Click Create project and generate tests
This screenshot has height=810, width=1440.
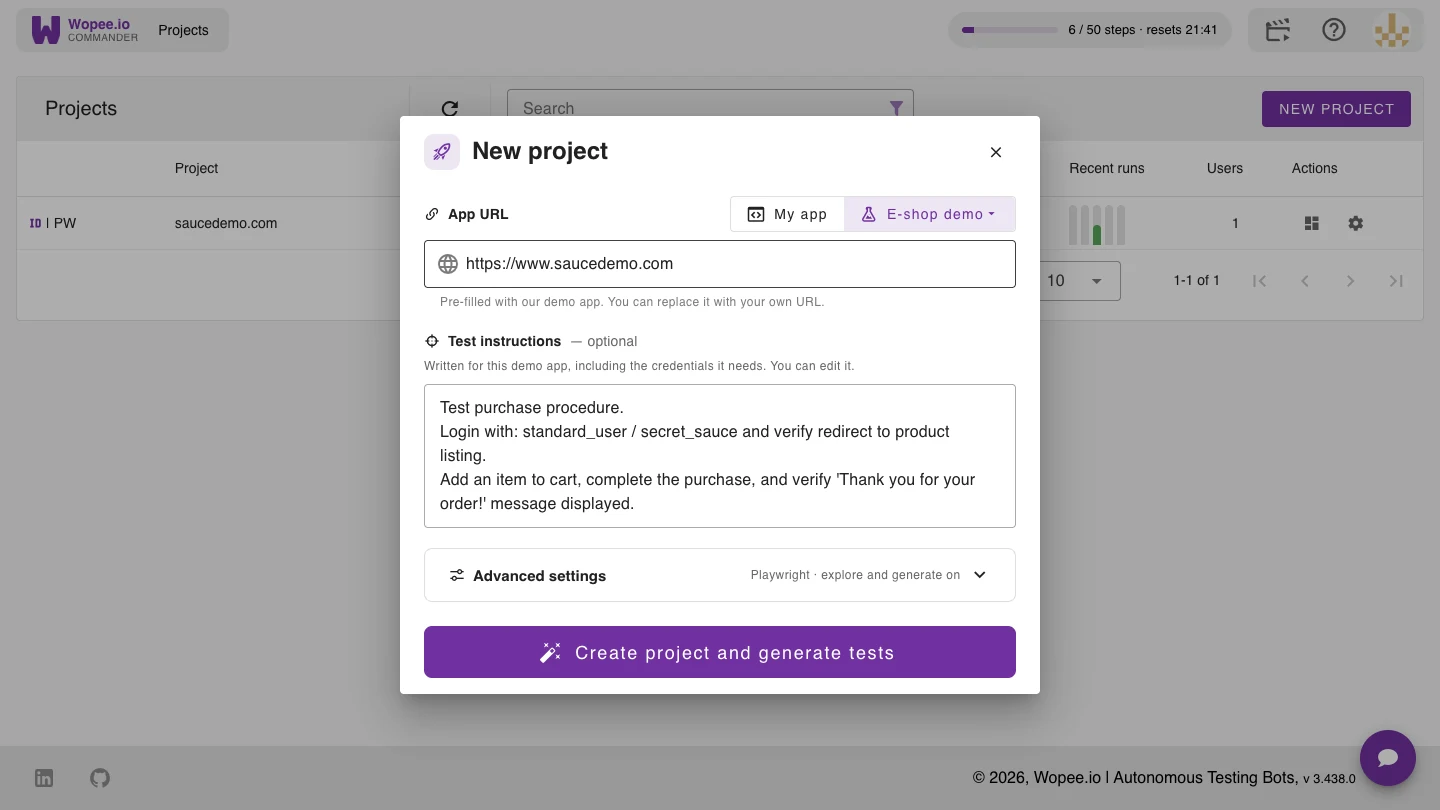click(720, 652)
